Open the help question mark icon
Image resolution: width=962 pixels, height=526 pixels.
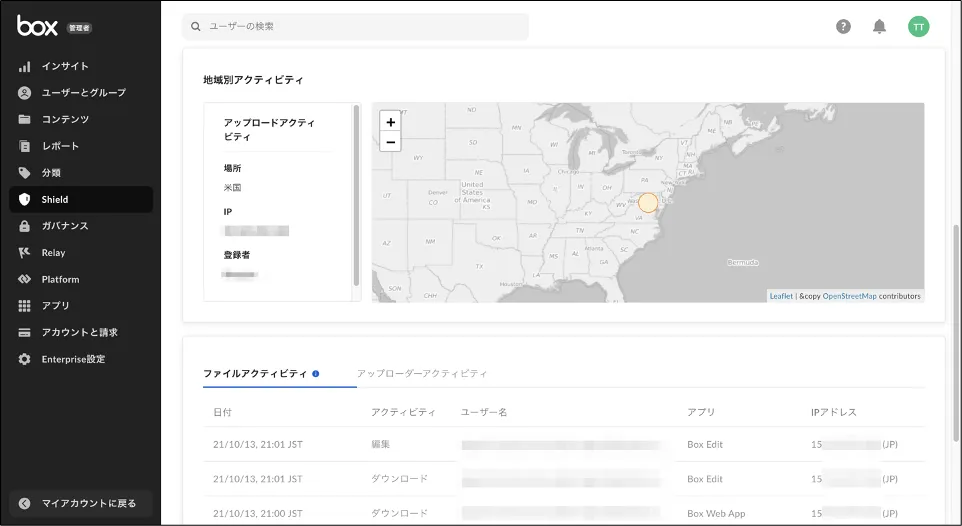point(843,27)
